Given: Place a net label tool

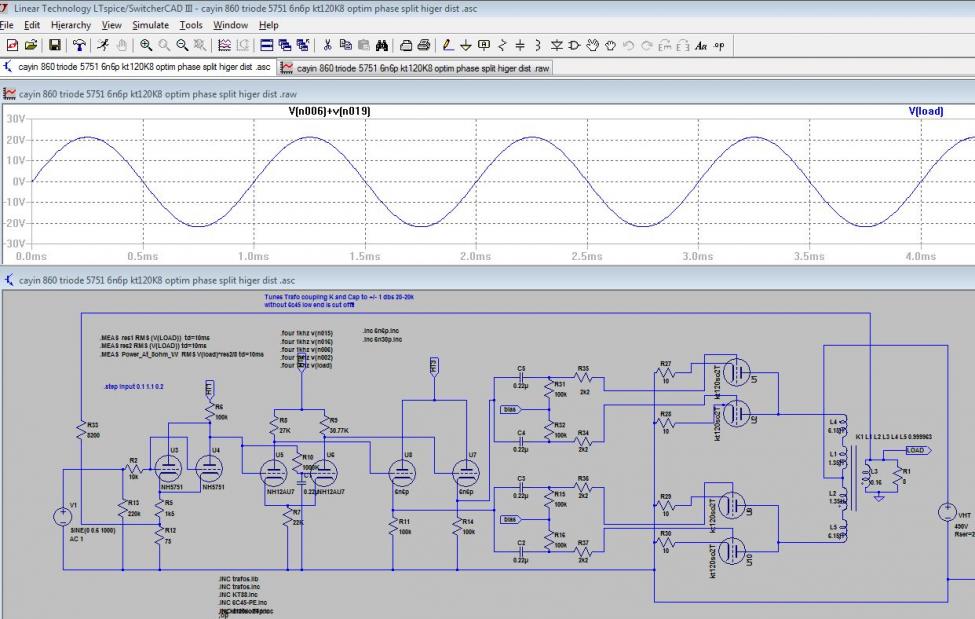Looking at the screenshot, I should [x=484, y=45].
